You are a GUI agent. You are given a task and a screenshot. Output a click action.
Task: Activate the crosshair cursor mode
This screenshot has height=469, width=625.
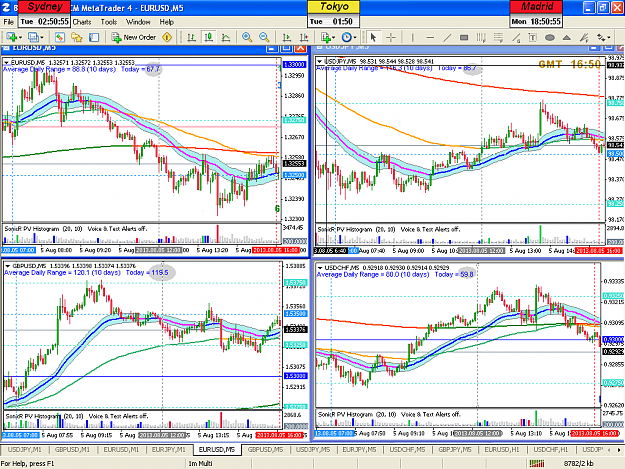pyautogui.click(x=391, y=37)
